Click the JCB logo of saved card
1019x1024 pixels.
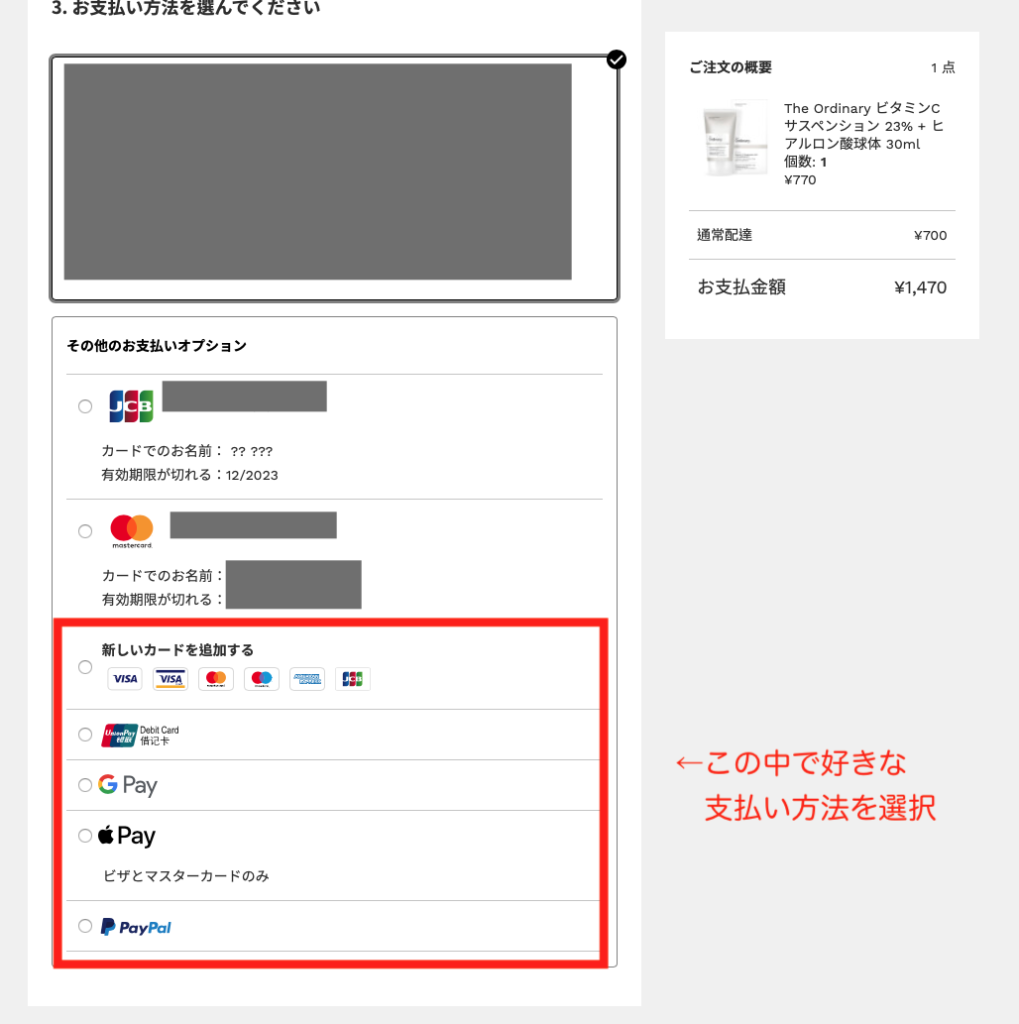point(131,406)
